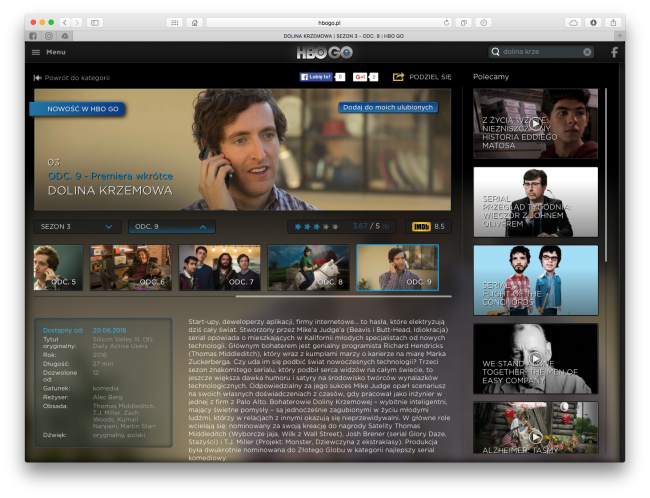The width and height of the screenshot is (650, 498).
Task: Play the "Alzheimer: Taśmy" recommendation
Action: (536, 436)
